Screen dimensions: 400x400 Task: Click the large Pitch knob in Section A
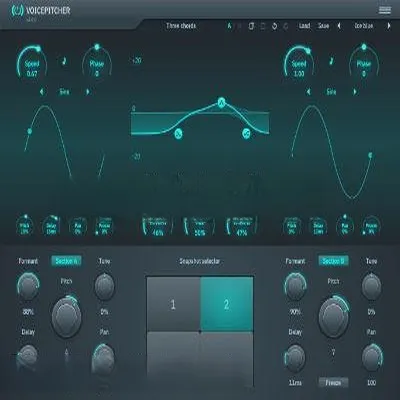[x=66, y=316]
